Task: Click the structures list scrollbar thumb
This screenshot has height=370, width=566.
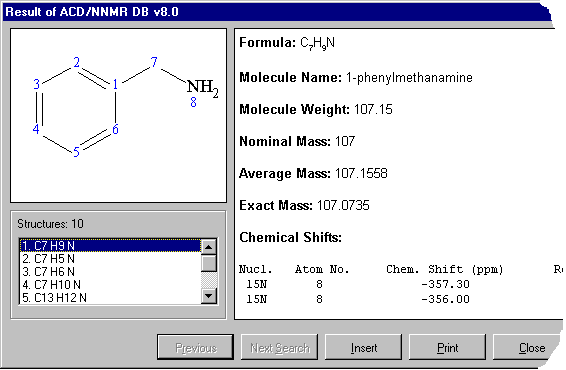Action: click(209, 263)
